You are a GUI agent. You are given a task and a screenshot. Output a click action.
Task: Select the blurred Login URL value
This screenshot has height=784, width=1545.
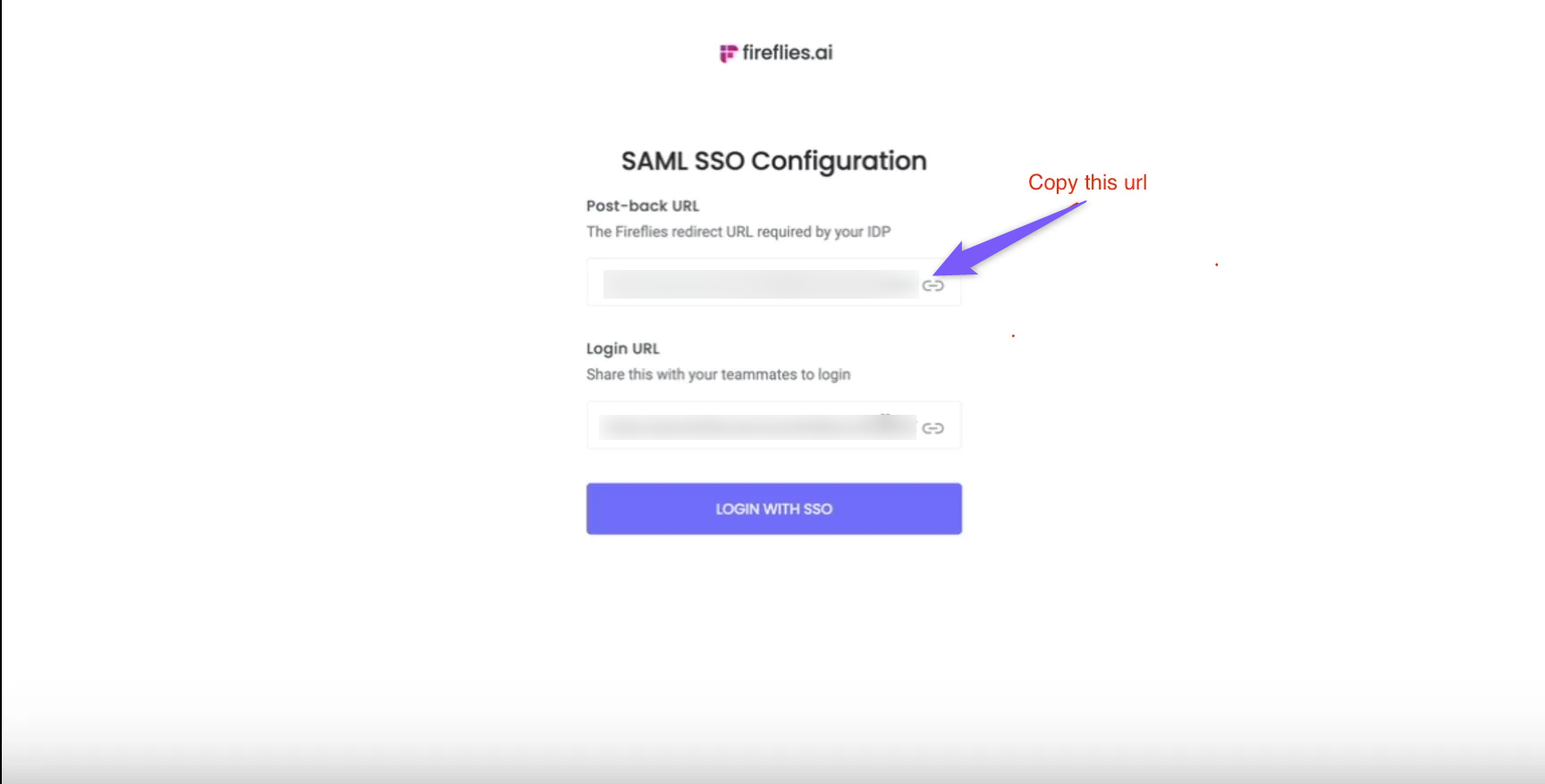757,427
